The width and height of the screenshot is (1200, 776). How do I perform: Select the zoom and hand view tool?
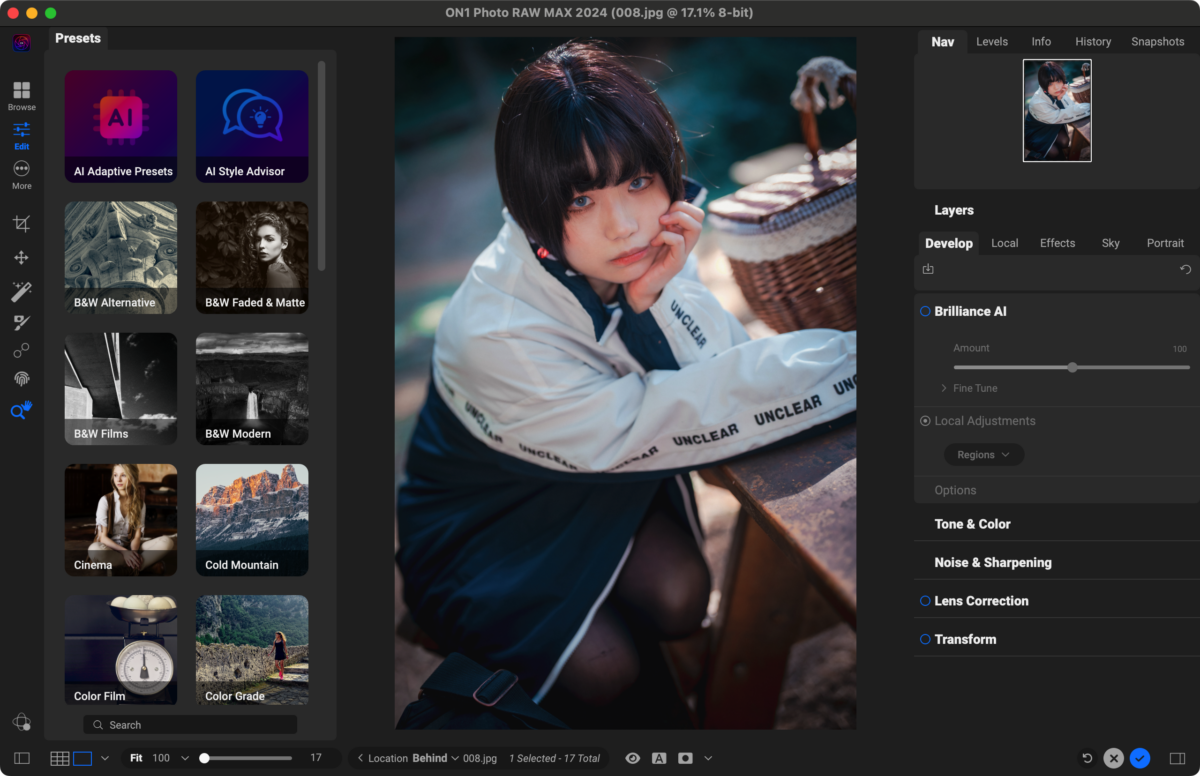coord(21,410)
